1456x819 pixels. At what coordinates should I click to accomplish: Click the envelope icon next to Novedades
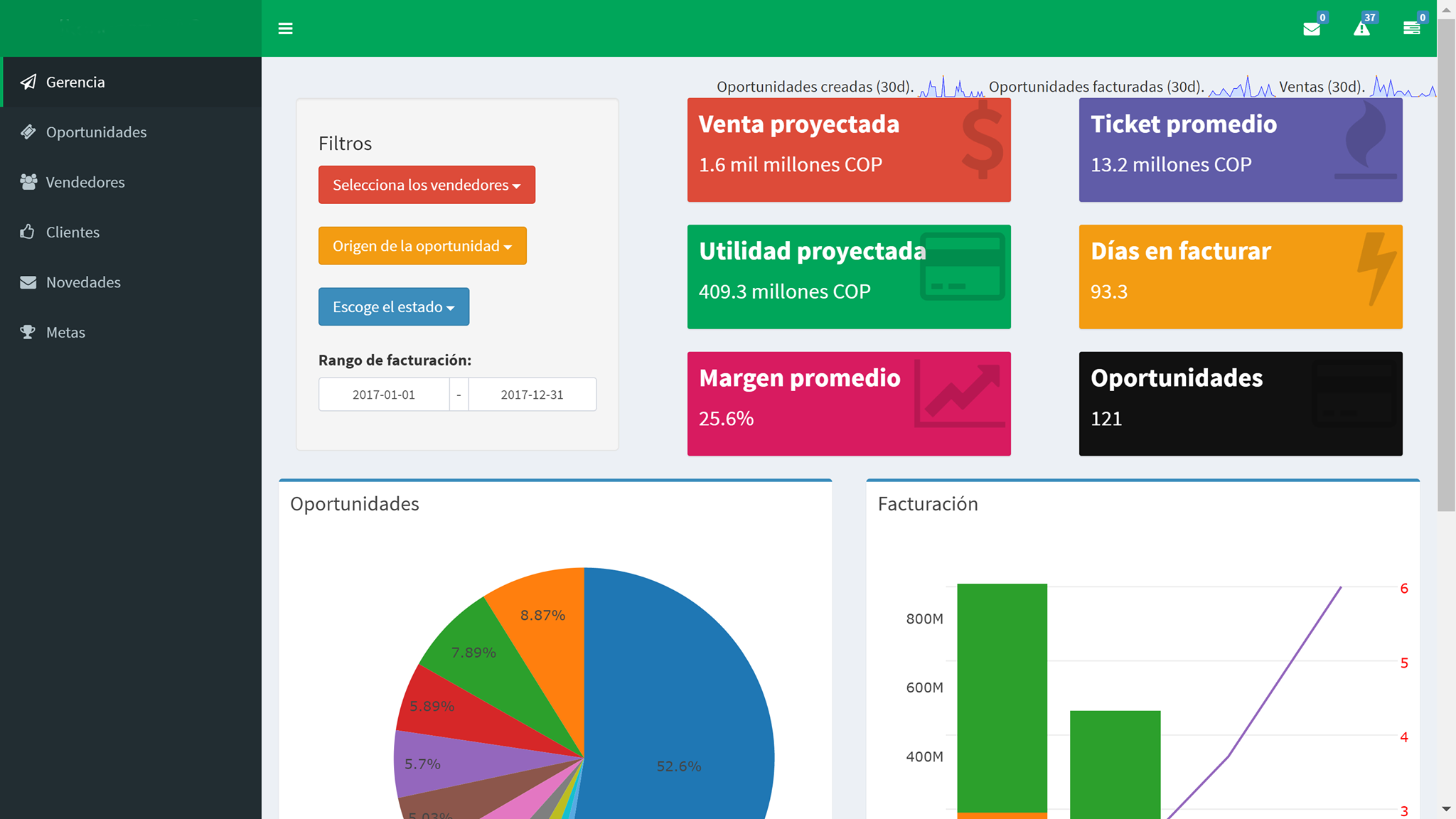[28, 282]
